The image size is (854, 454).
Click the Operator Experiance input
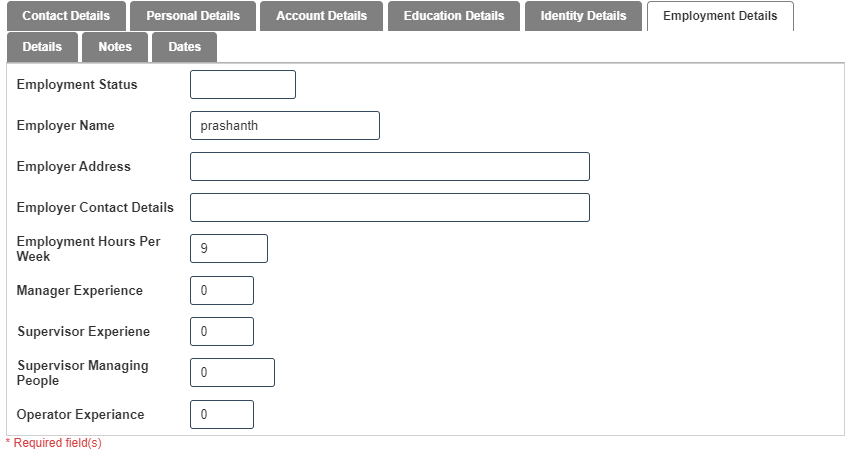pos(222,415)
